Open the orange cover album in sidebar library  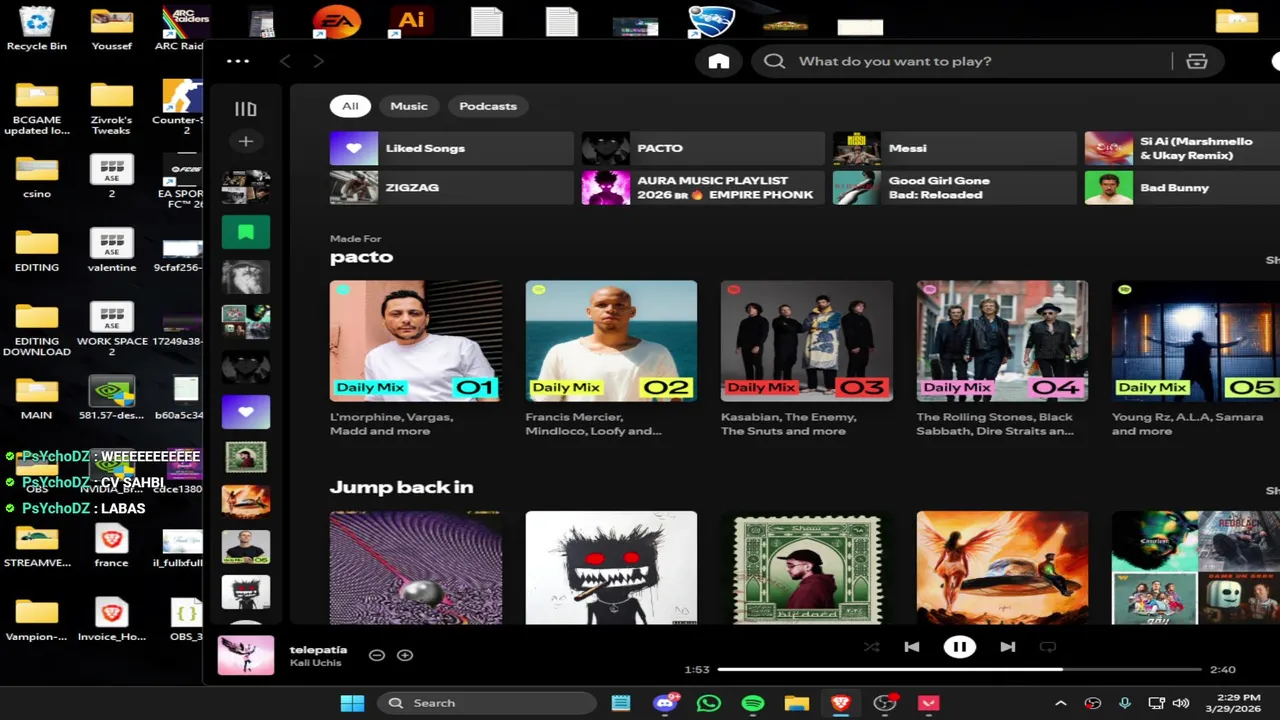(246, 502)
